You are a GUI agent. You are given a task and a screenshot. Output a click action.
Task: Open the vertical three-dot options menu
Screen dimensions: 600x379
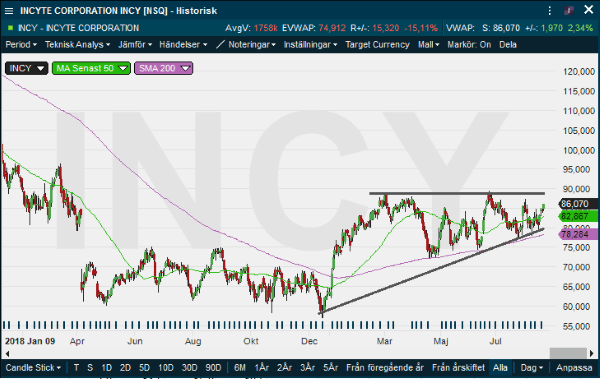pos(549,10)
